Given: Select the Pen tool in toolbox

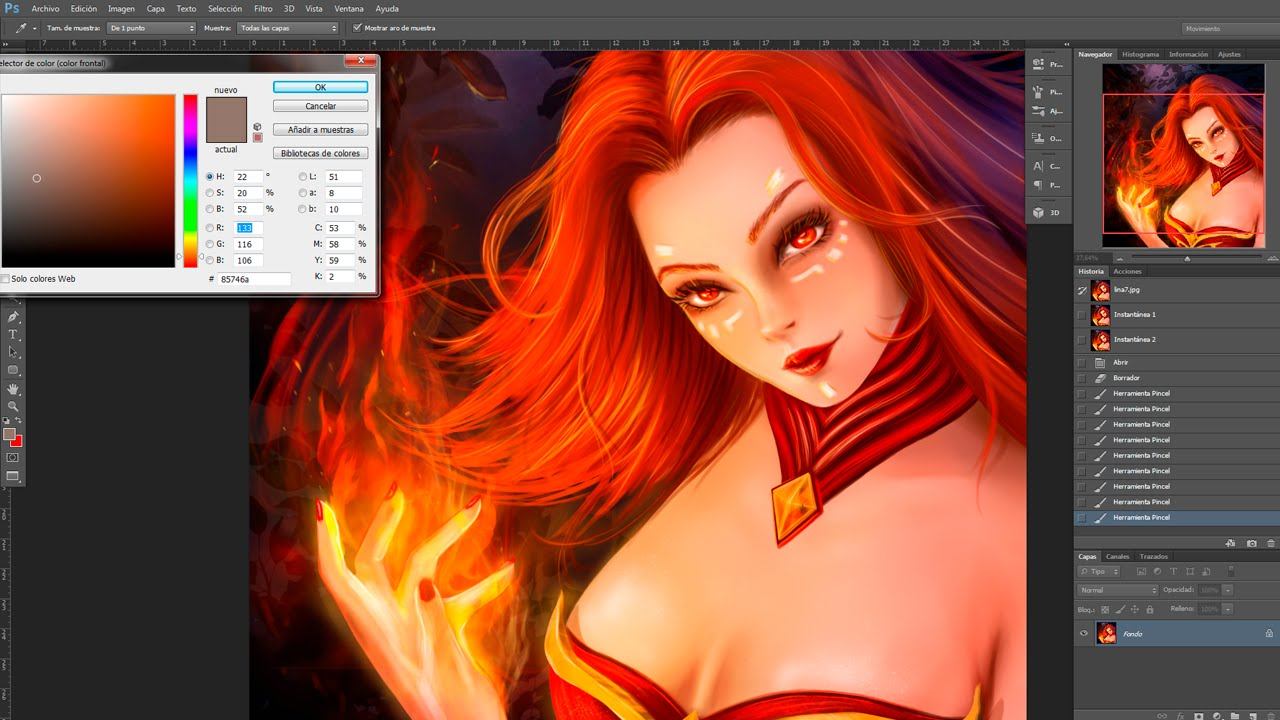Looking at the screenshot, I should [x=13, y=316].
